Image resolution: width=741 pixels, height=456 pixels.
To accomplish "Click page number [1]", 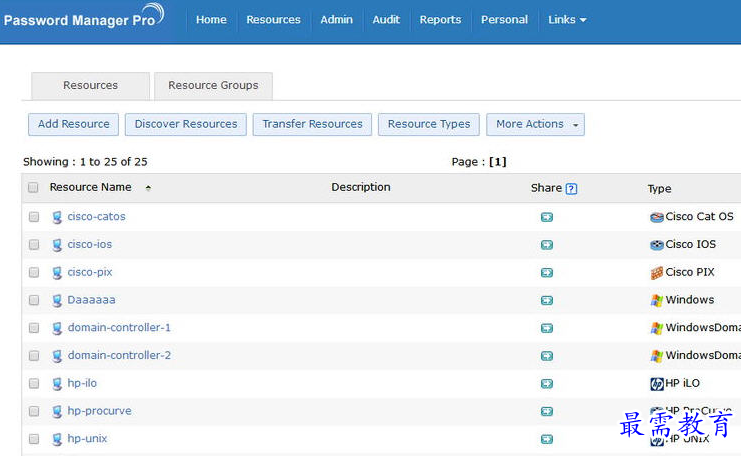I will pyautogui.click(x=498, y=162).
